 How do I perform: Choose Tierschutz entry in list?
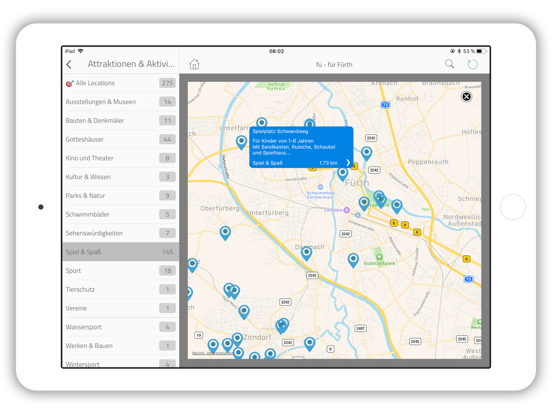121,289
